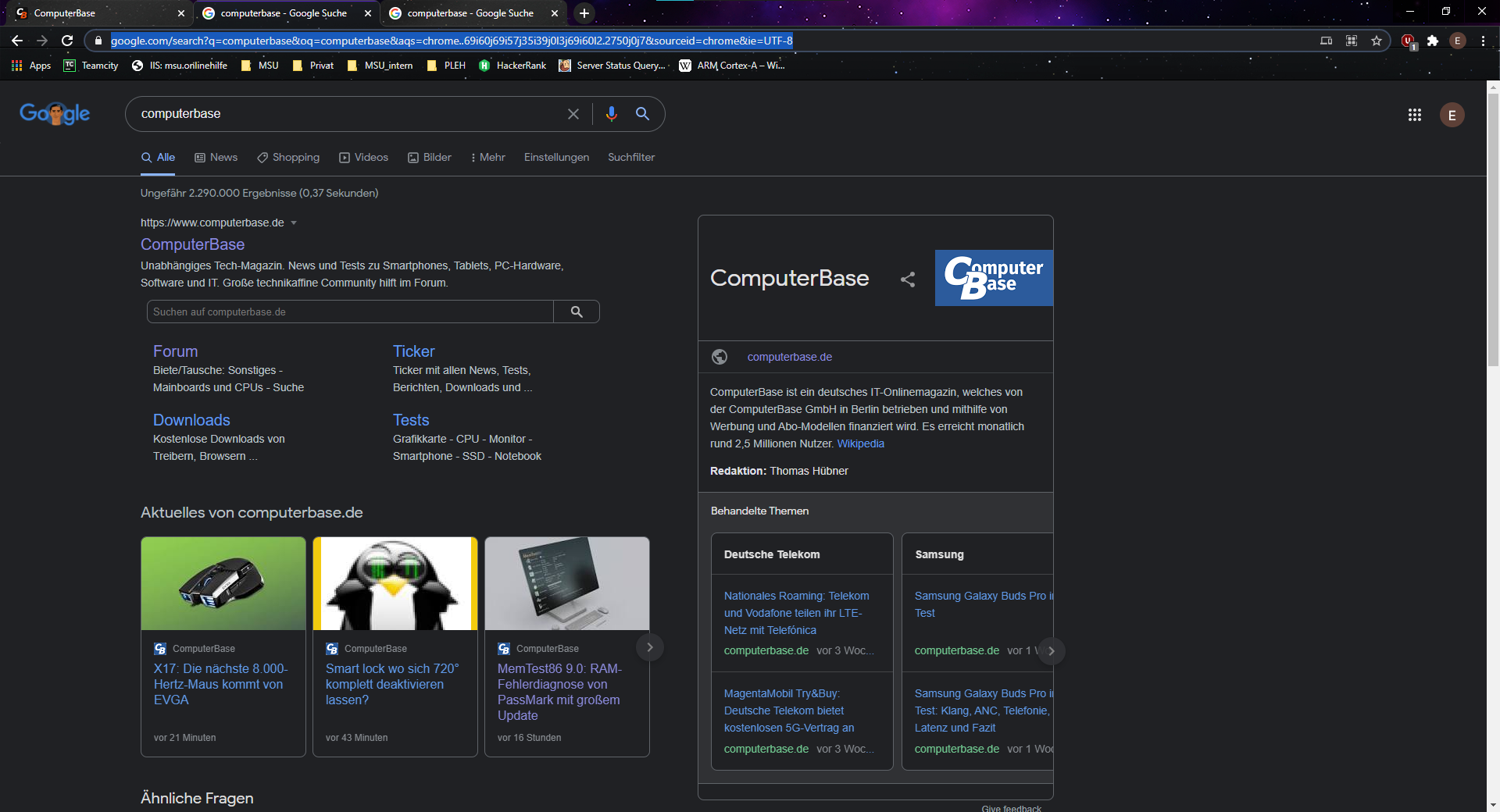The height and width of the screenshot is (812, 1500).
Task: Close the first ComputerBase tab
Action: coord(181,13)
